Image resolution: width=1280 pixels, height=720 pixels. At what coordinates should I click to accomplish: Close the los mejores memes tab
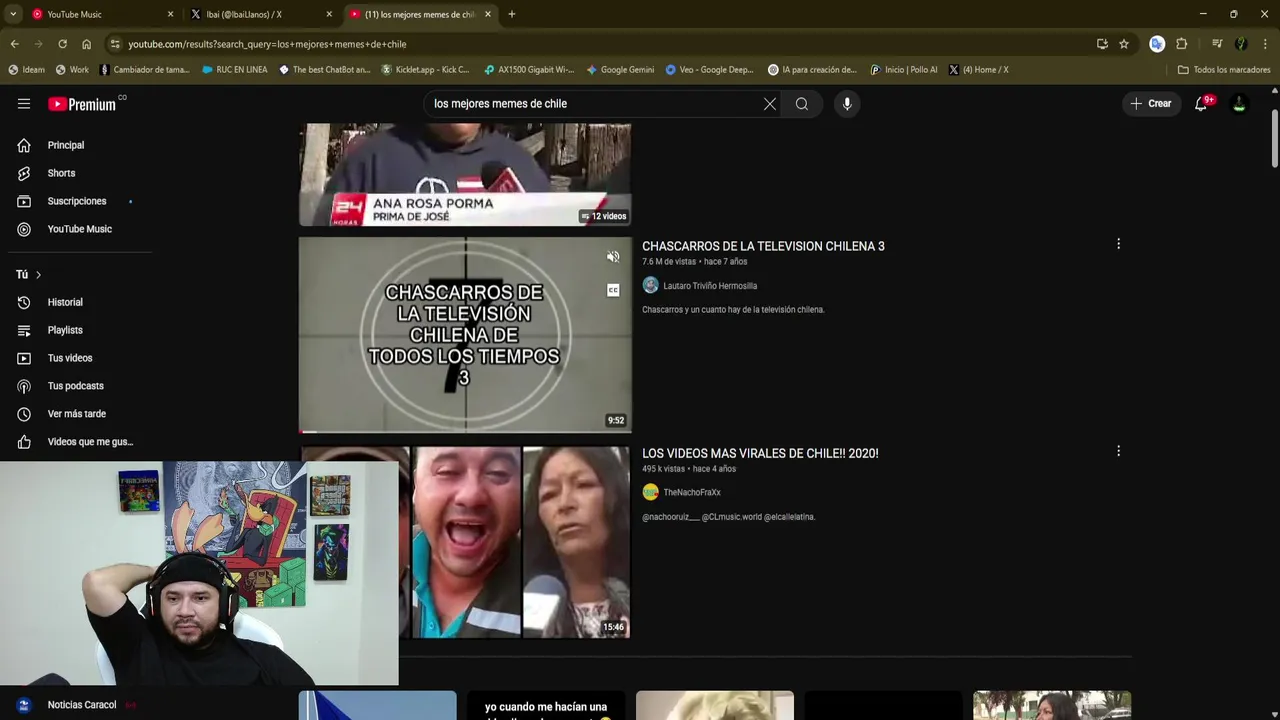coord(488,14)
